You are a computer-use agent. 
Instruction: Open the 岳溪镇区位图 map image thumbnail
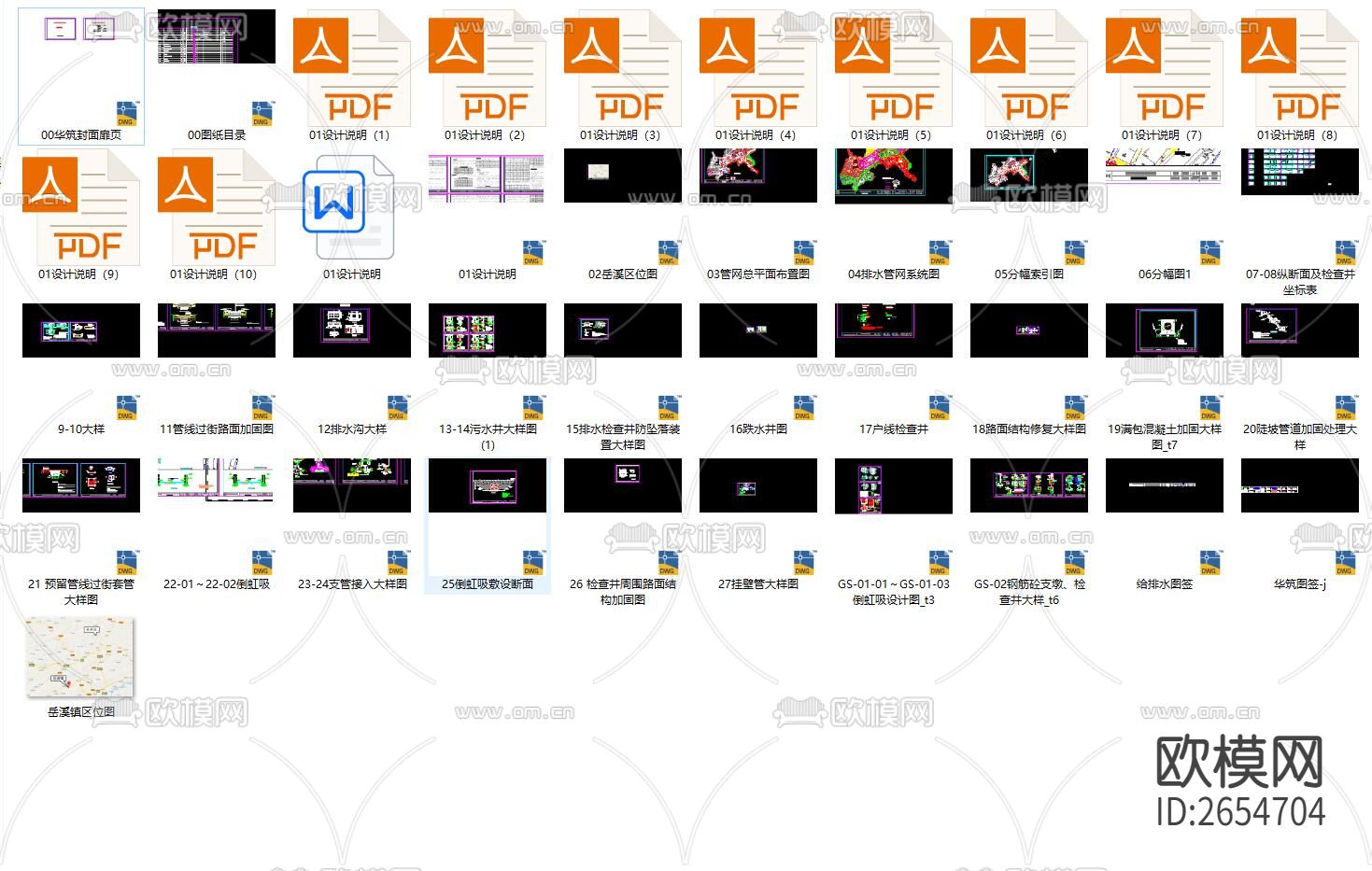coord(81,657)
